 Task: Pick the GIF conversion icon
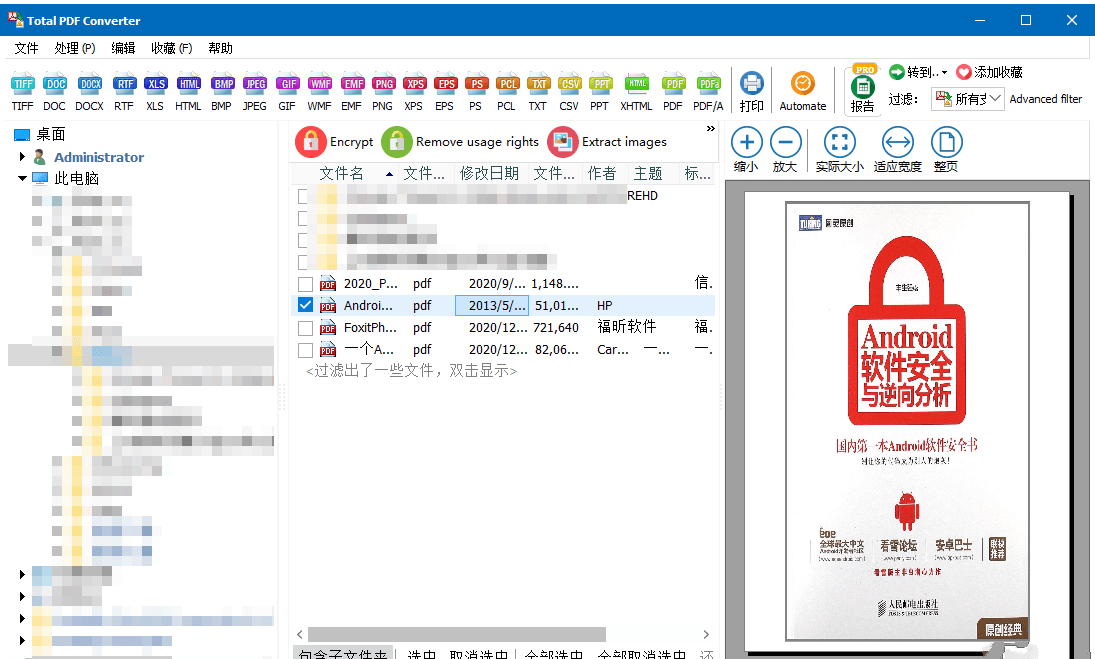coord(287,91)
